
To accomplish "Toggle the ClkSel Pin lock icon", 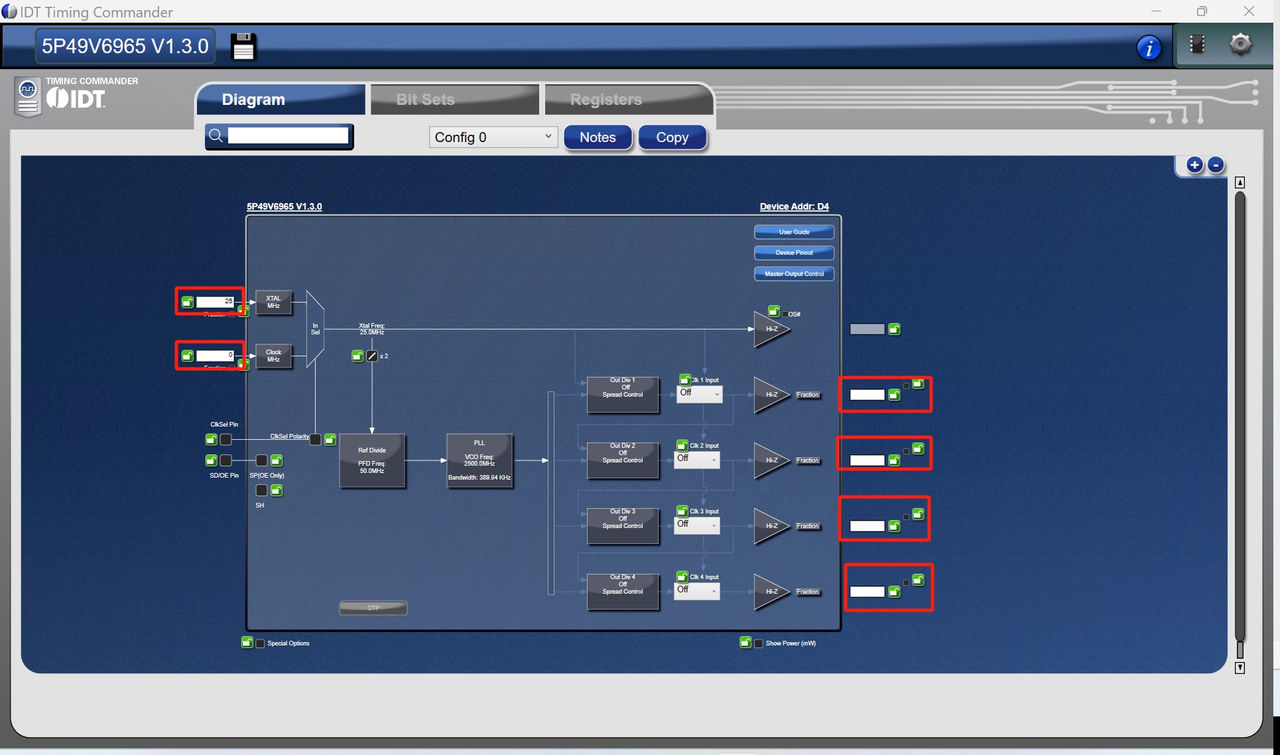I will (x=211, y=439).
